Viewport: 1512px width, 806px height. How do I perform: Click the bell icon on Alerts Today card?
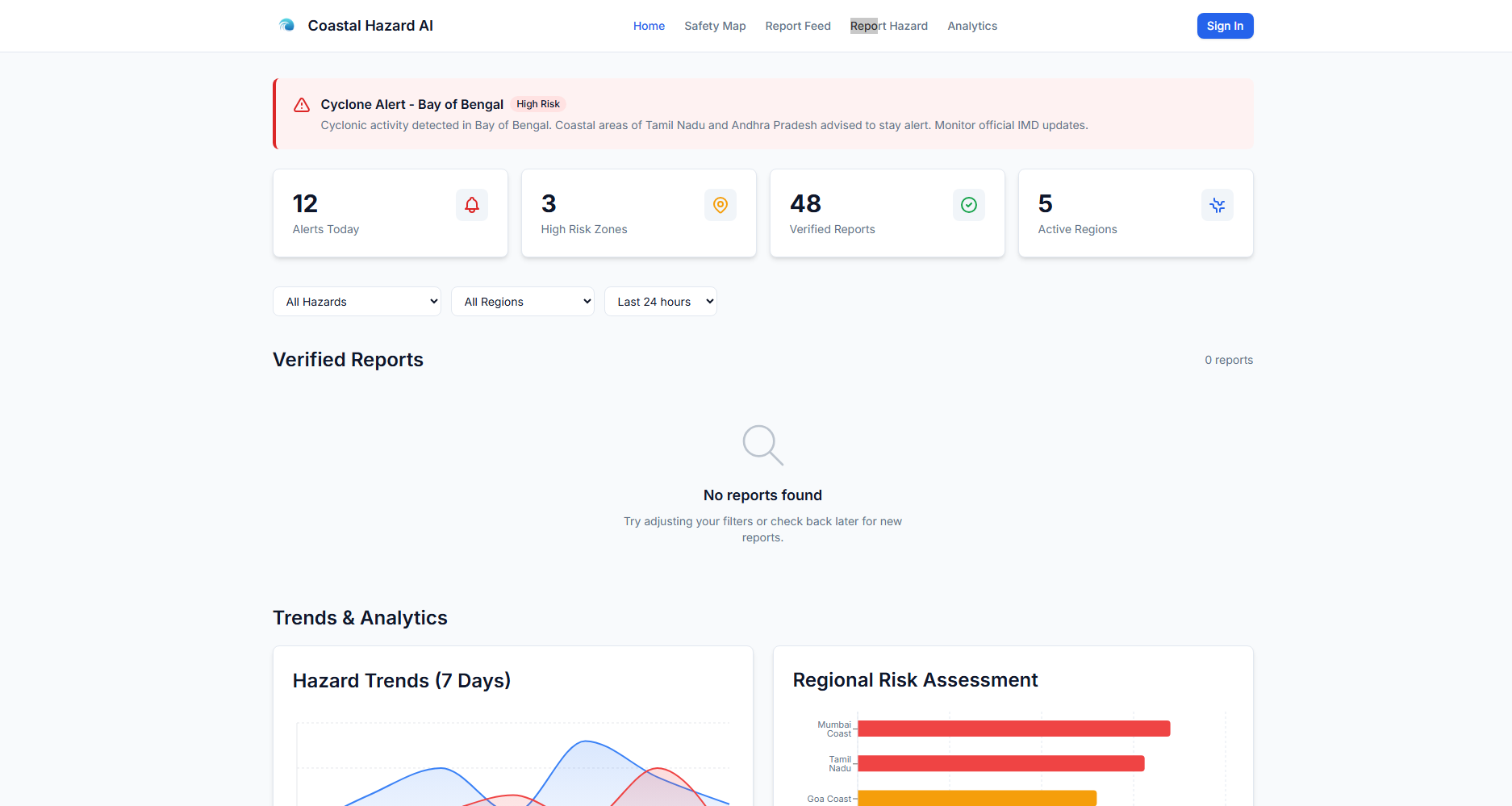click(x=472, y=204)
